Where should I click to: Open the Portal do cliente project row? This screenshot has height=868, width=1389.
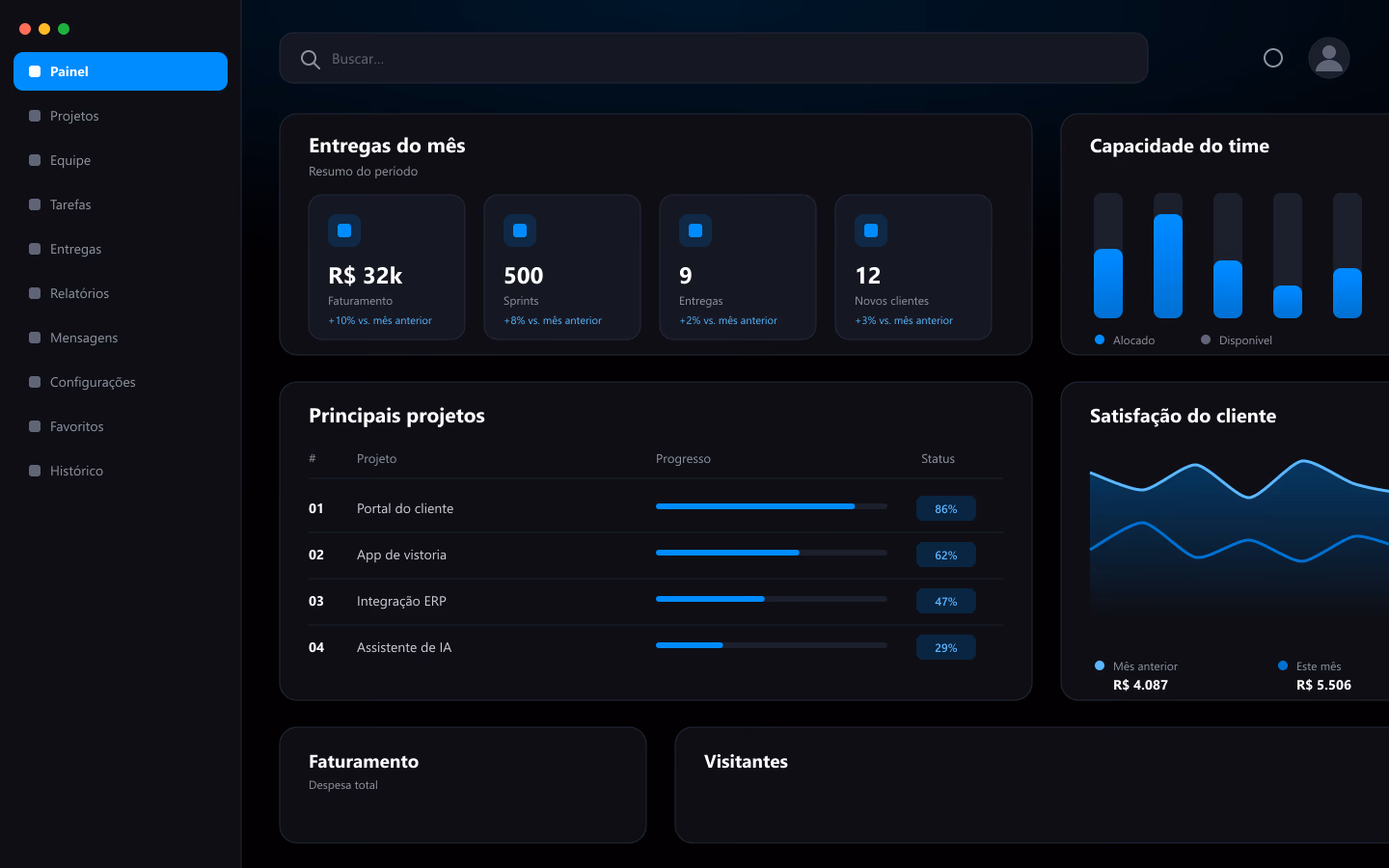click(x=656, y=508)
